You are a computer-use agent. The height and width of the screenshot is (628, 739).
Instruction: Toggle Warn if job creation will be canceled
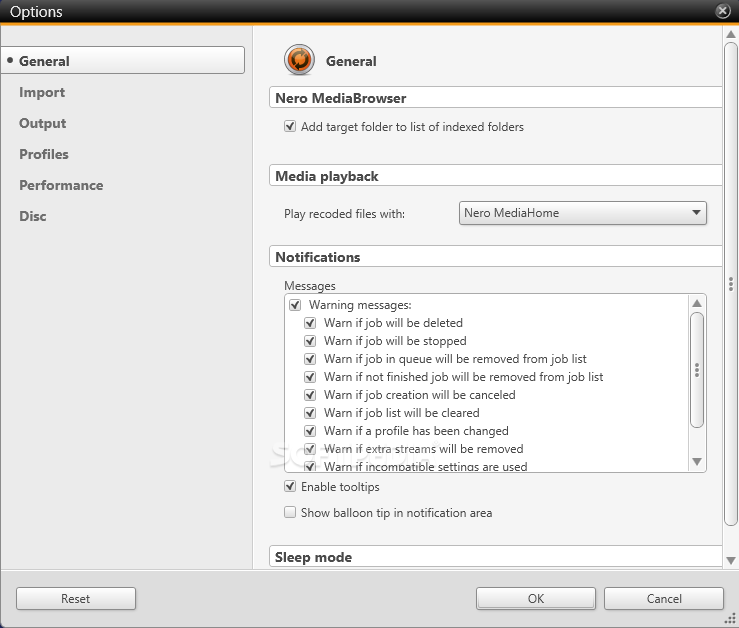point(310,395)
